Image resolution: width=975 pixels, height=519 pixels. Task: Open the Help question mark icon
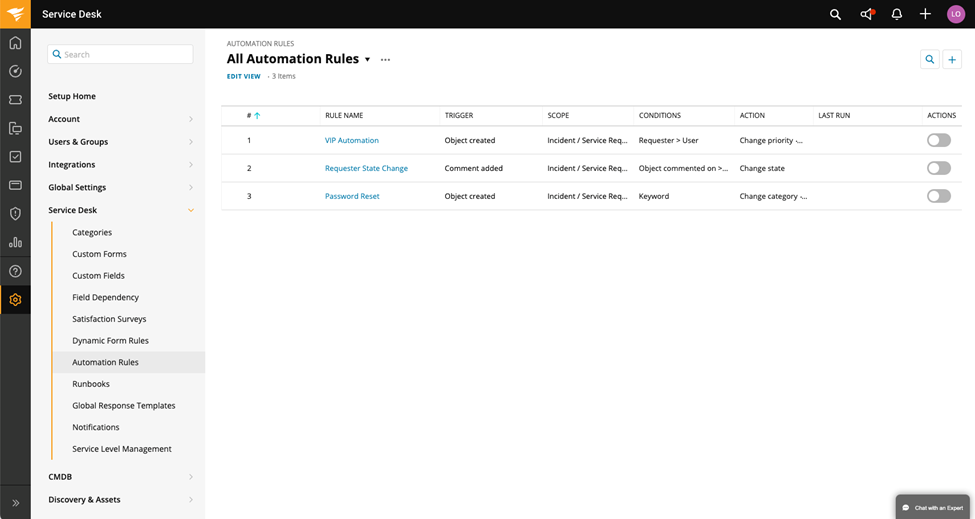pyautogui.click(x=15, y=271)
